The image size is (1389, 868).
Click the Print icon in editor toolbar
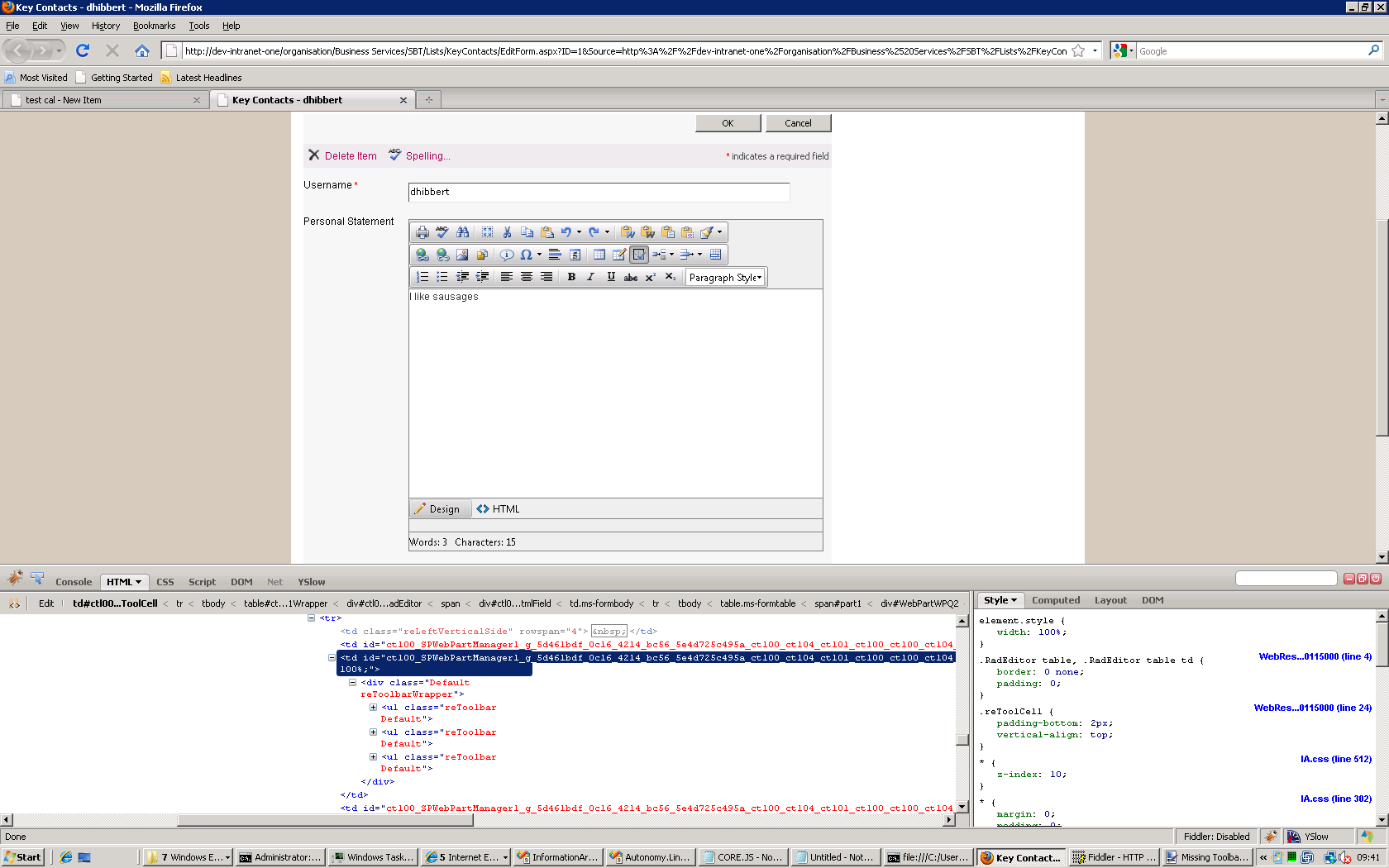click(x=422, y=232)
